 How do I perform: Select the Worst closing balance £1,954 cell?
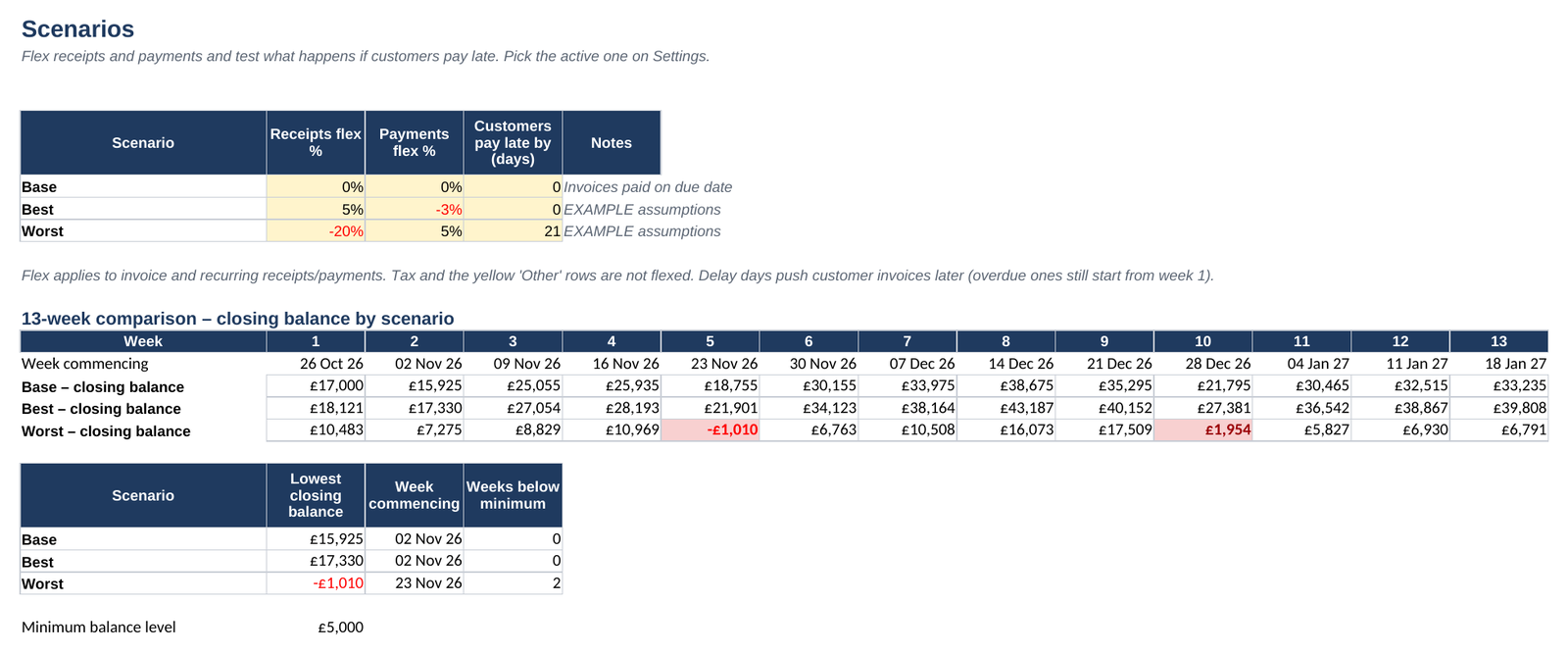tap(1203, 429)
